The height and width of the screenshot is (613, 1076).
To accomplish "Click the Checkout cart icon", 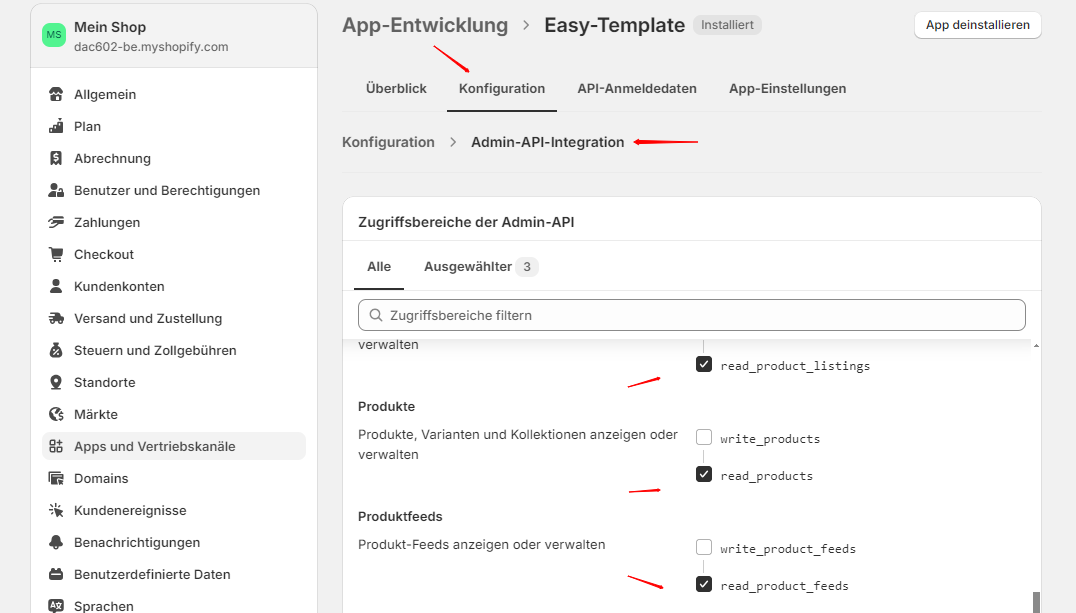I will pyautogui.click(x=56, y=255).
